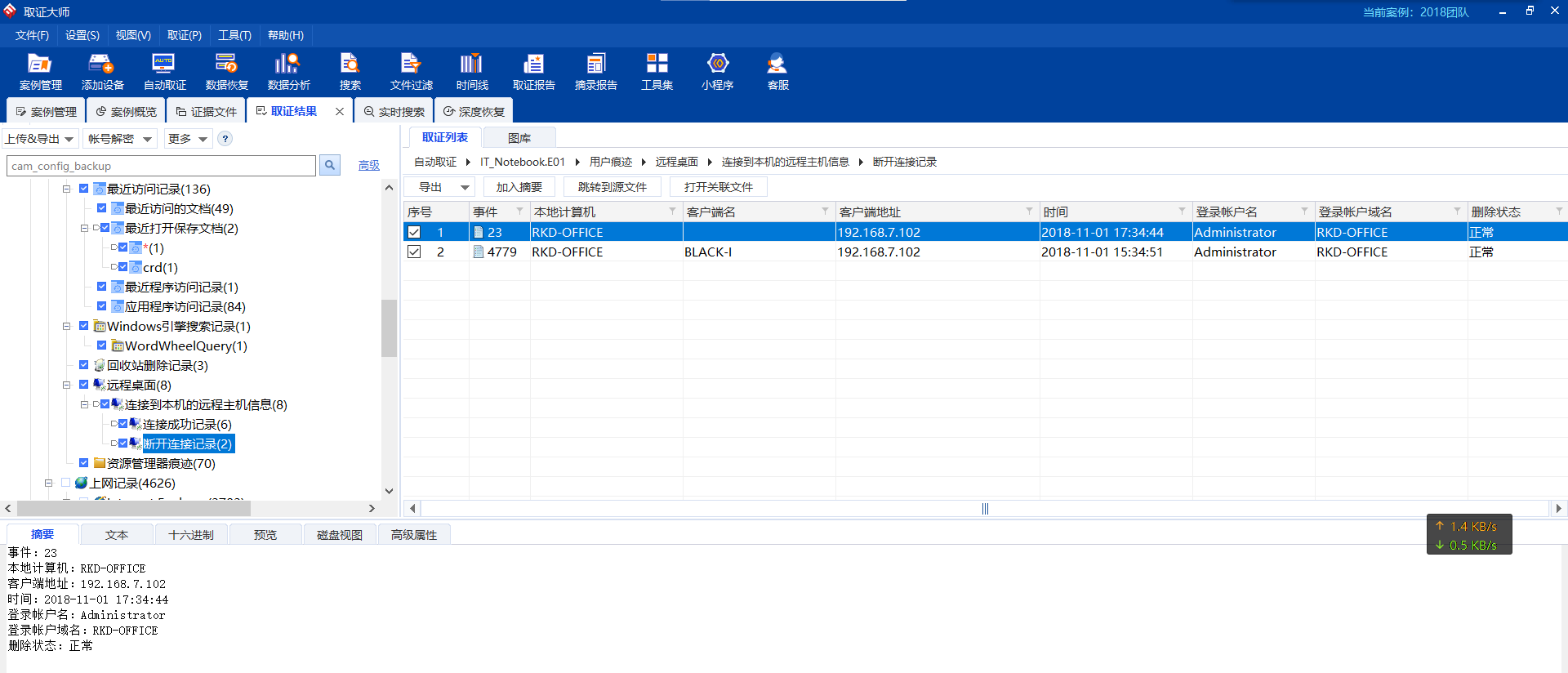Click the tree panel horizontal scrollbar thumb
The width and height of the screenshot is (1568, 673).
135,508
